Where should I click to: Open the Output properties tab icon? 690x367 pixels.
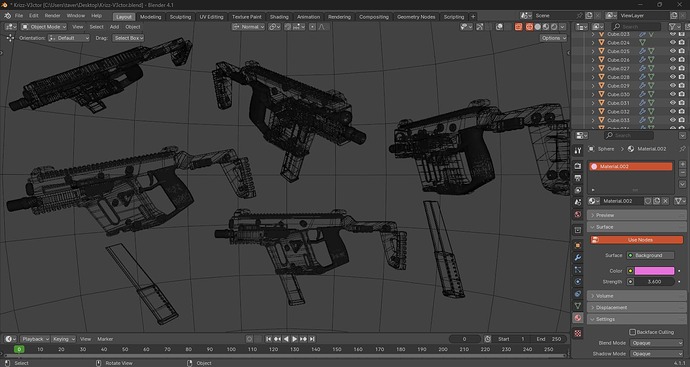pyautogui.click(x=578, y=178)
